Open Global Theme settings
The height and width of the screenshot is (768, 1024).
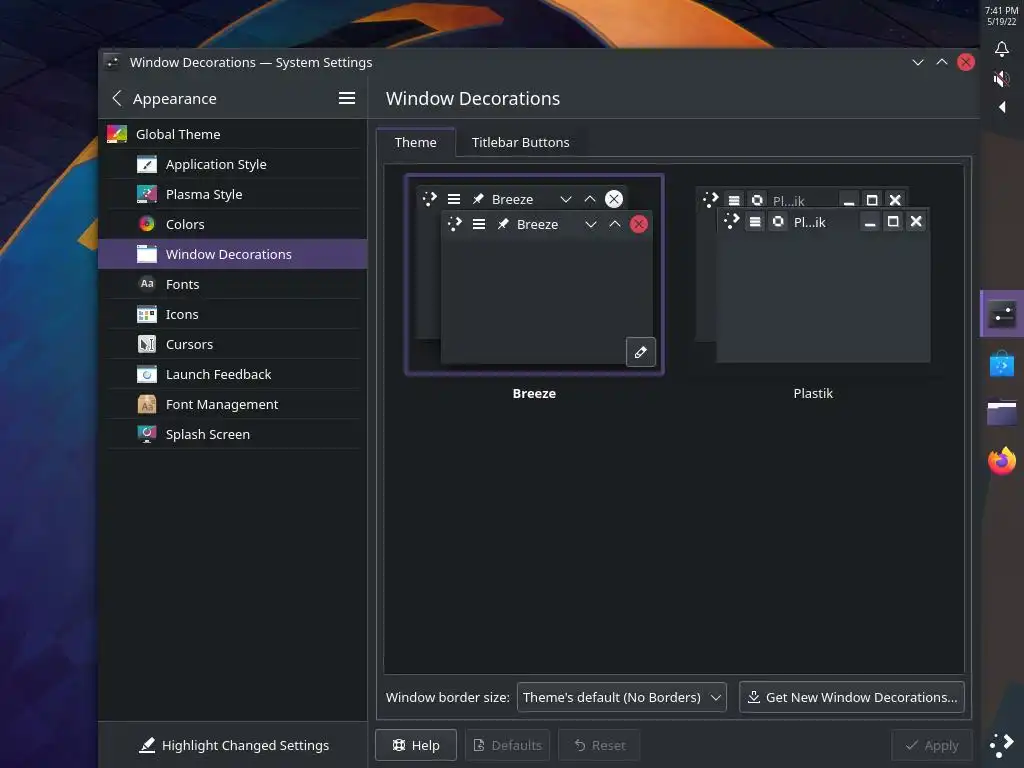[x=233, y=135]
